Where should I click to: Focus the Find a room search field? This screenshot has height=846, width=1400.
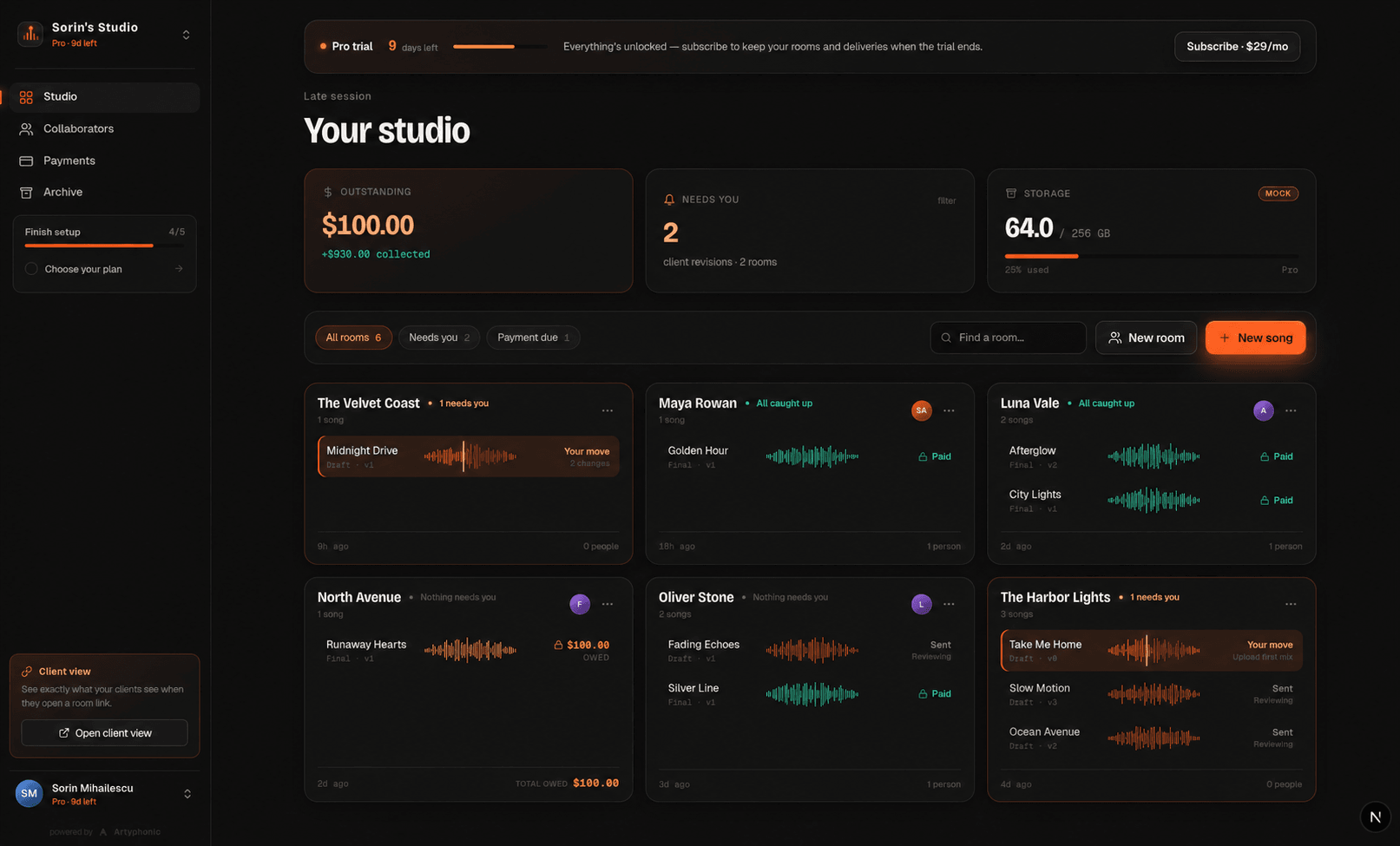tap(1008, 338)
